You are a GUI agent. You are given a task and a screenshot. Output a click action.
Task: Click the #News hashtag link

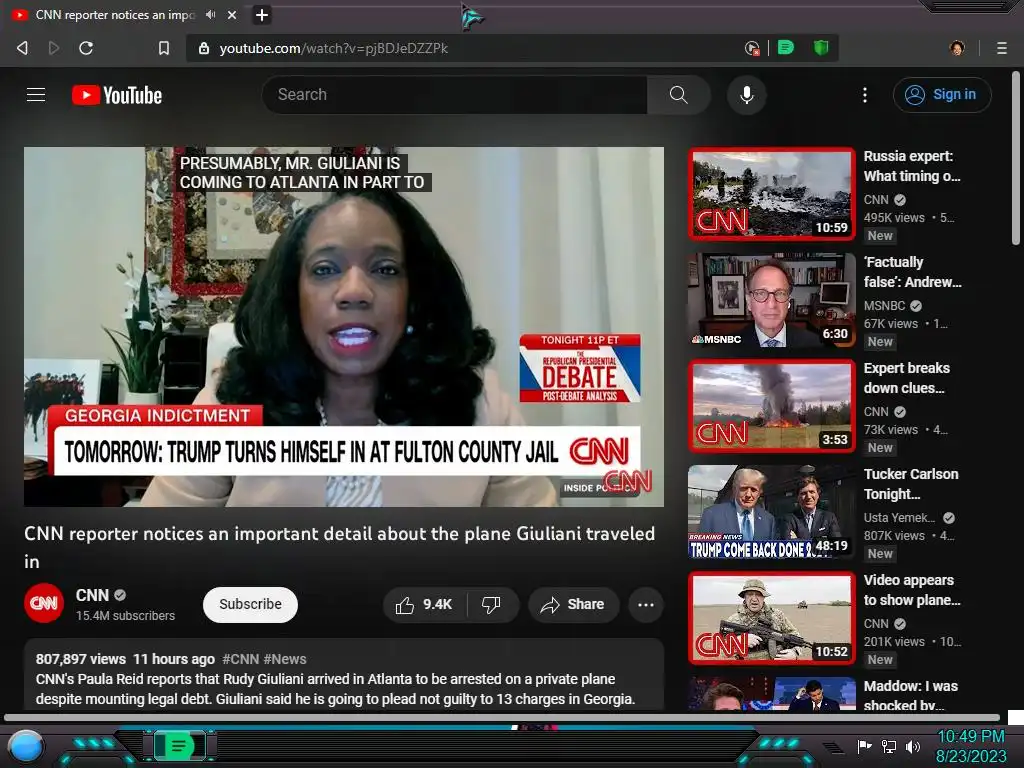click(x=285, y=659)
